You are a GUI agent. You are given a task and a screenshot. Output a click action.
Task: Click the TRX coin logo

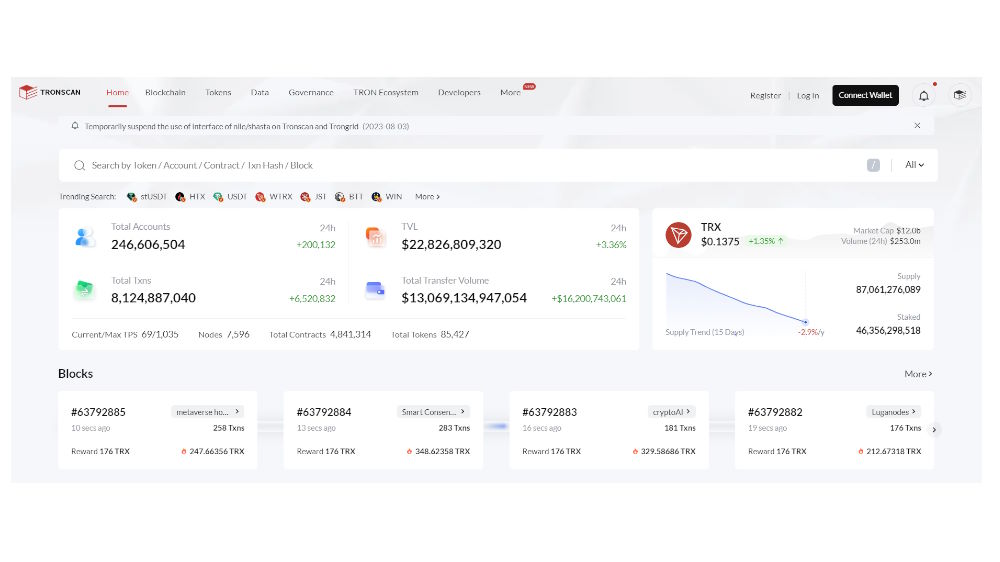[678, 235]
